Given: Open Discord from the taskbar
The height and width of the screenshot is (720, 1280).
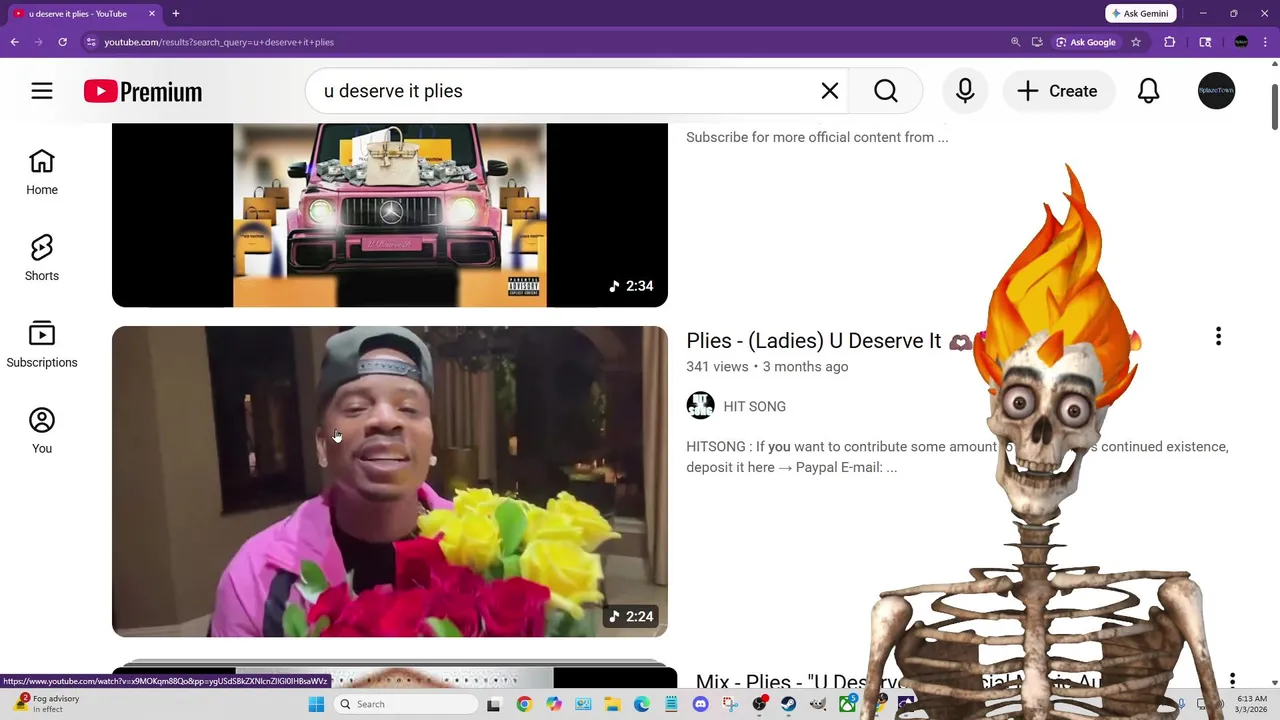Looking at the screenshot, I should (700, 704).
